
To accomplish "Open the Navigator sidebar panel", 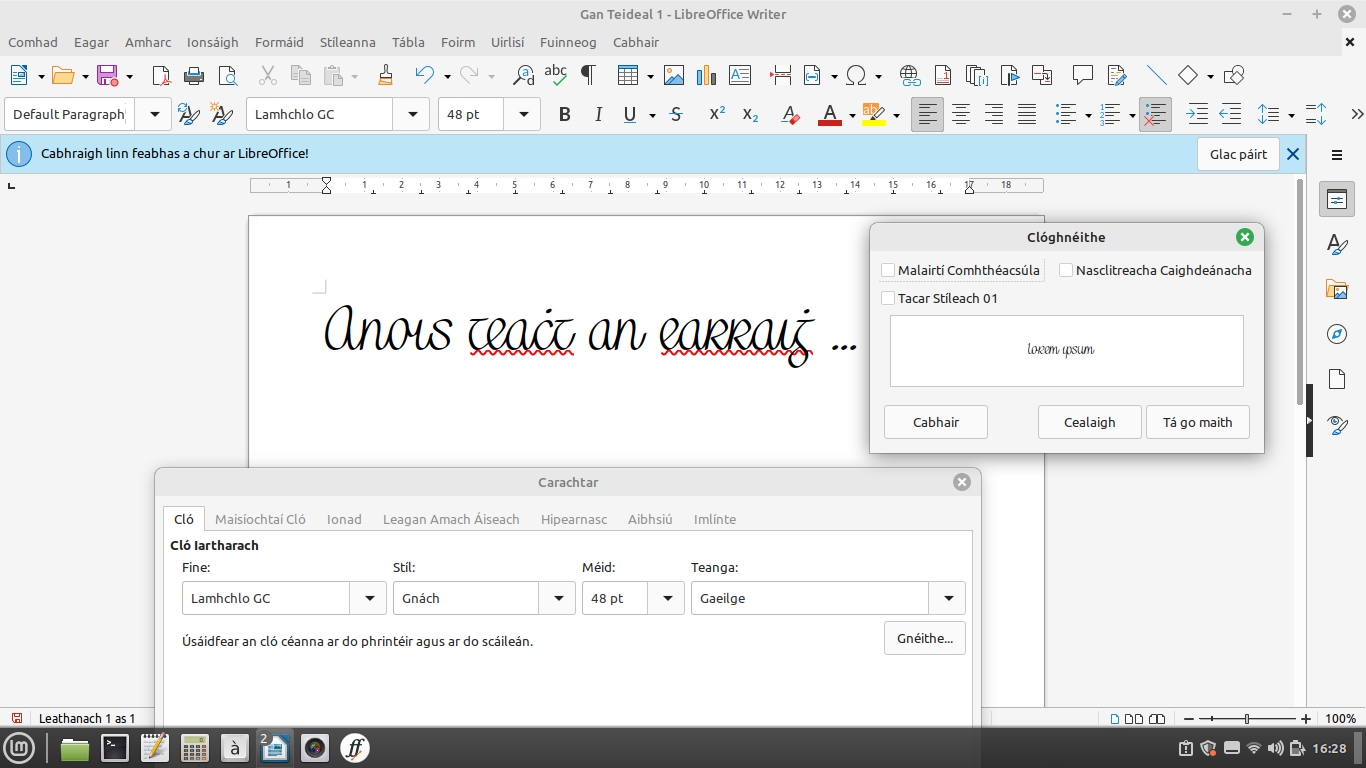I will (x=1336, y=334).
